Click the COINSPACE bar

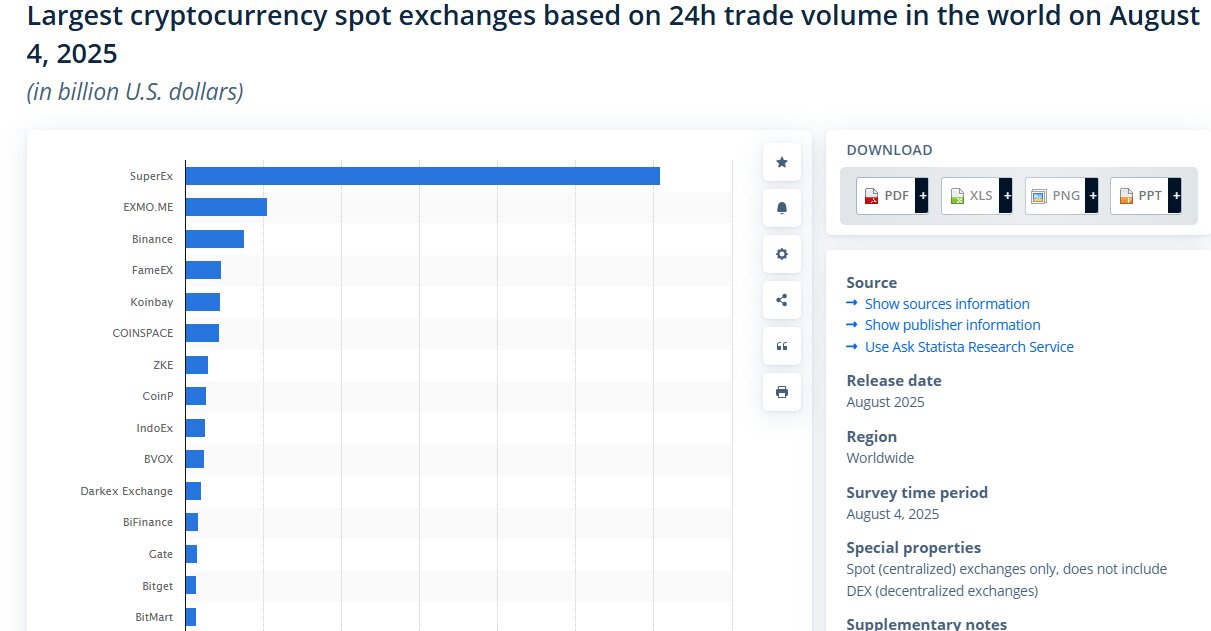[x=202, y=333]
